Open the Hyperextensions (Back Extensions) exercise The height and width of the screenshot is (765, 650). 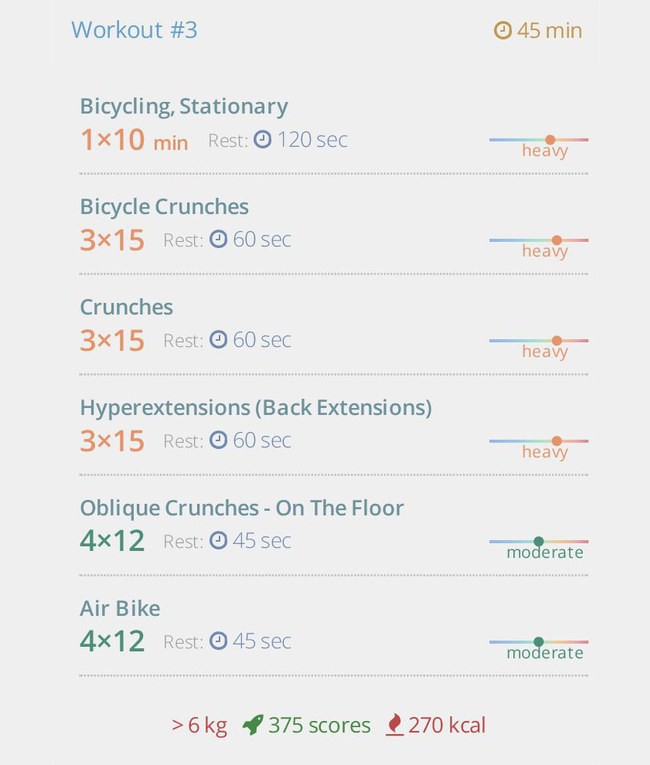point(256,408)
